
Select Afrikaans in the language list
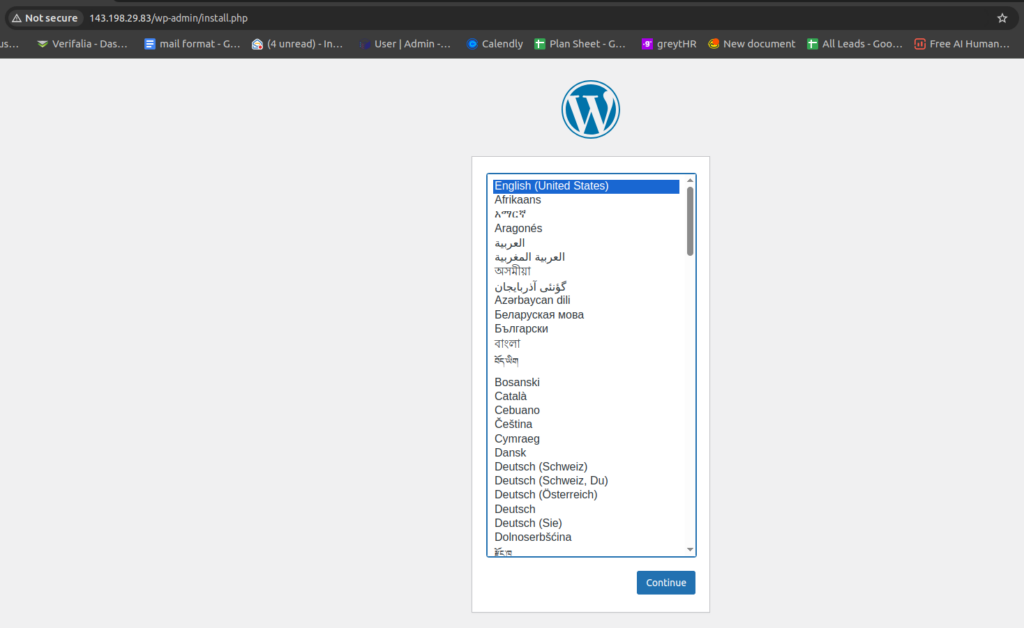586,200
